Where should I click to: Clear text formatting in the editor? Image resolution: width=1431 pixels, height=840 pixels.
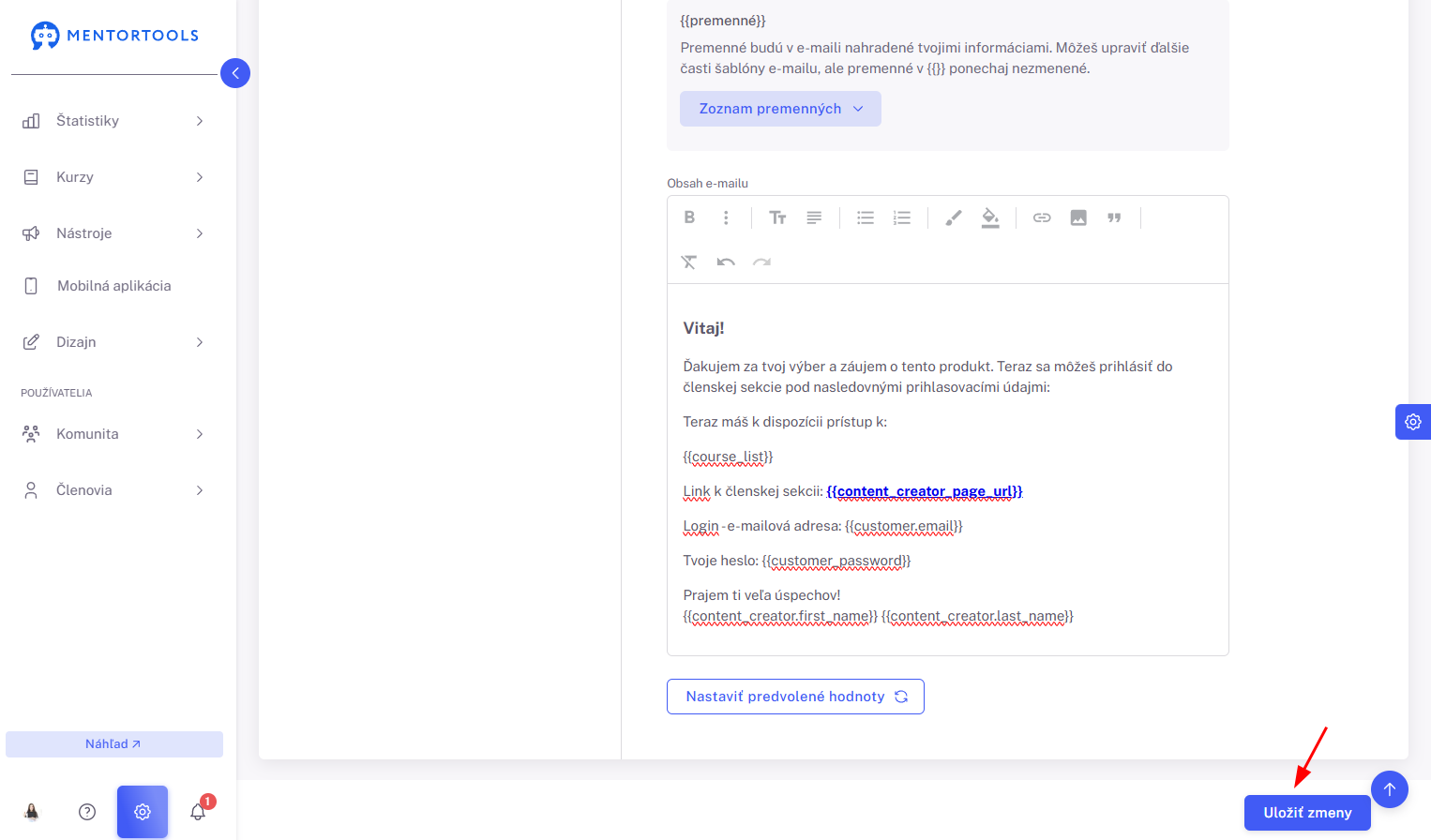point(689,262)
